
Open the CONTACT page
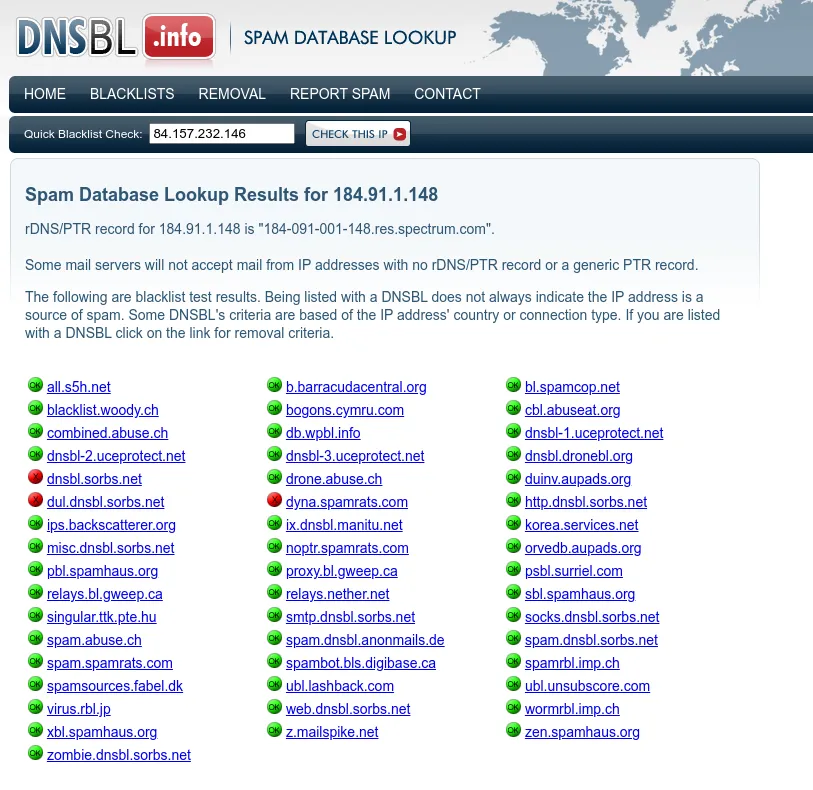point(447,94)
